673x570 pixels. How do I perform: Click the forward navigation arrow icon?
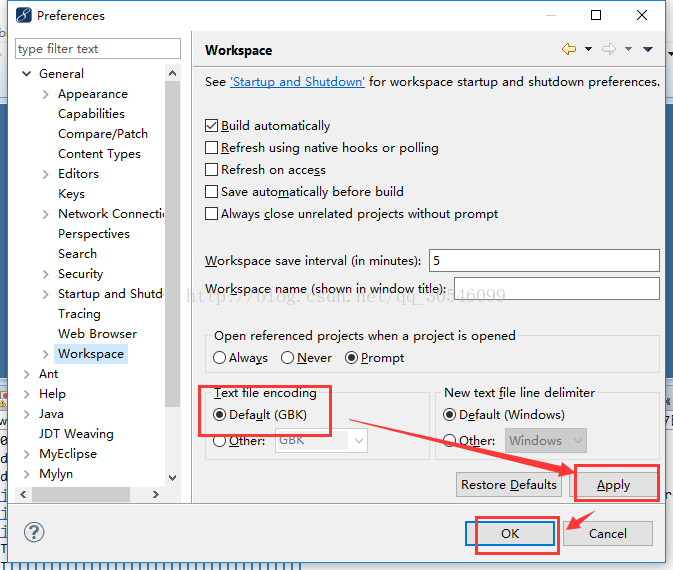[x=609, y=49]
